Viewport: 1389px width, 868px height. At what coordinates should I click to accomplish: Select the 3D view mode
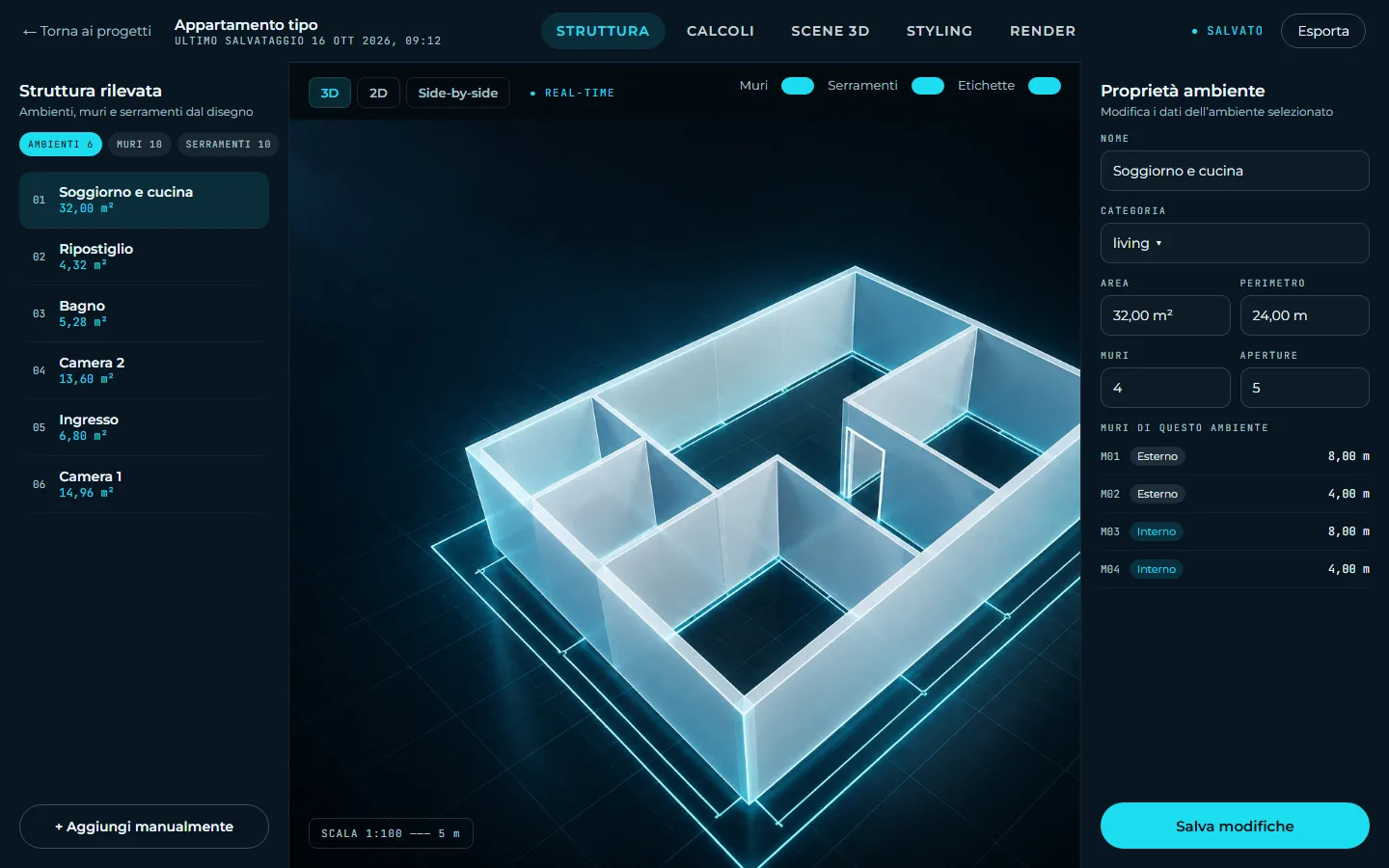pyautogui.click(x=330, y=93)
